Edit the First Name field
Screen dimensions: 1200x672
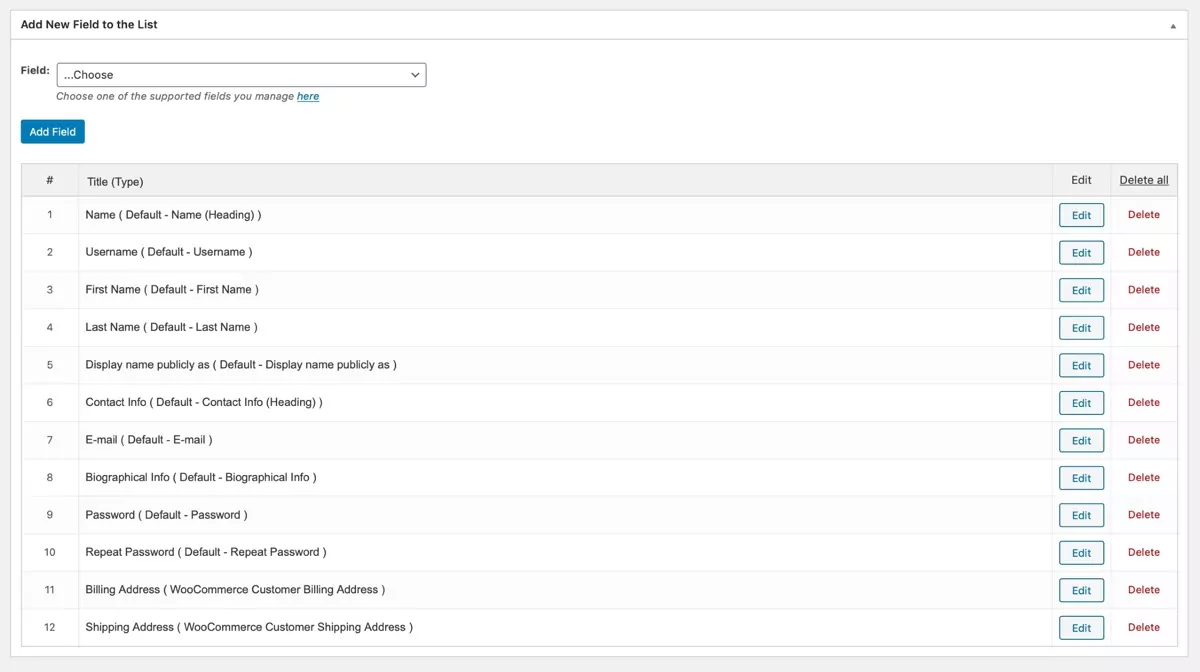pyautogui.click(x=1082, y=290)
